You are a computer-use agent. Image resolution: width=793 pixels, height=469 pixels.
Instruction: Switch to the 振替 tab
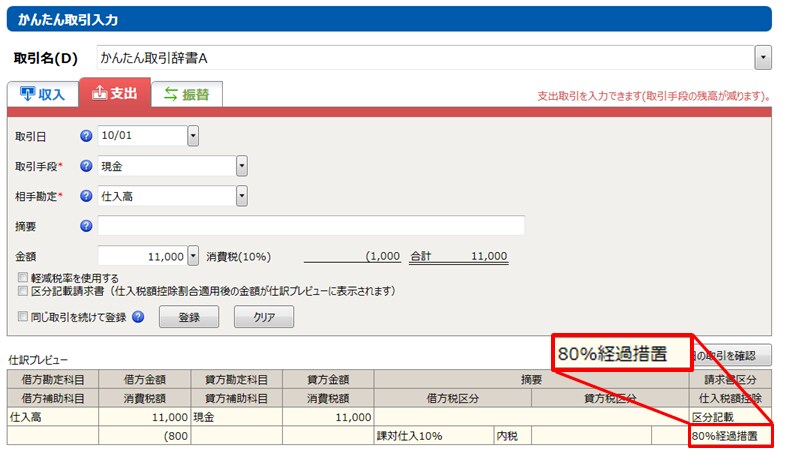pyautogui.click(x=186, y=94)
